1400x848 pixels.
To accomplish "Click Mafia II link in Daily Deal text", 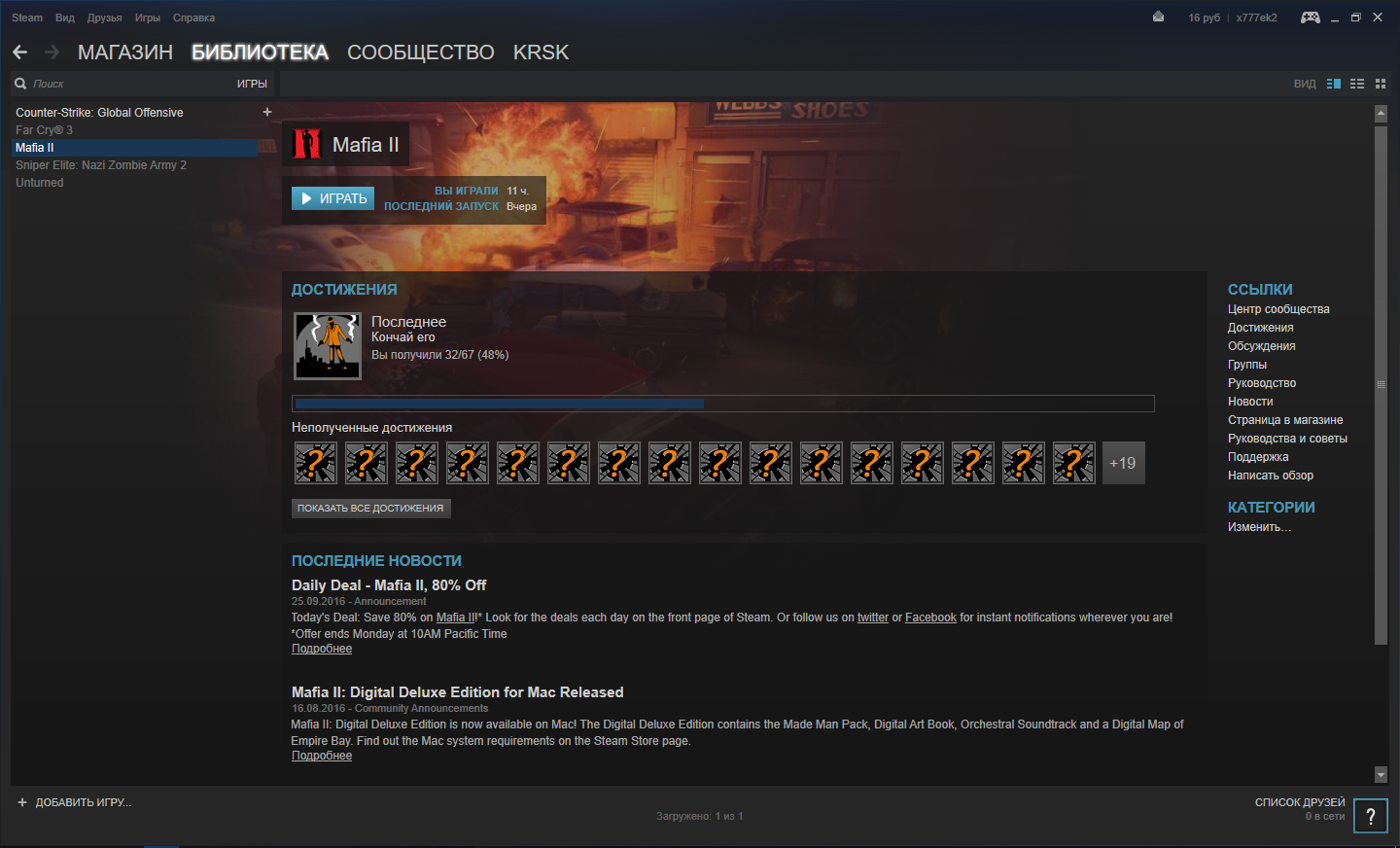I will [456, 618].
